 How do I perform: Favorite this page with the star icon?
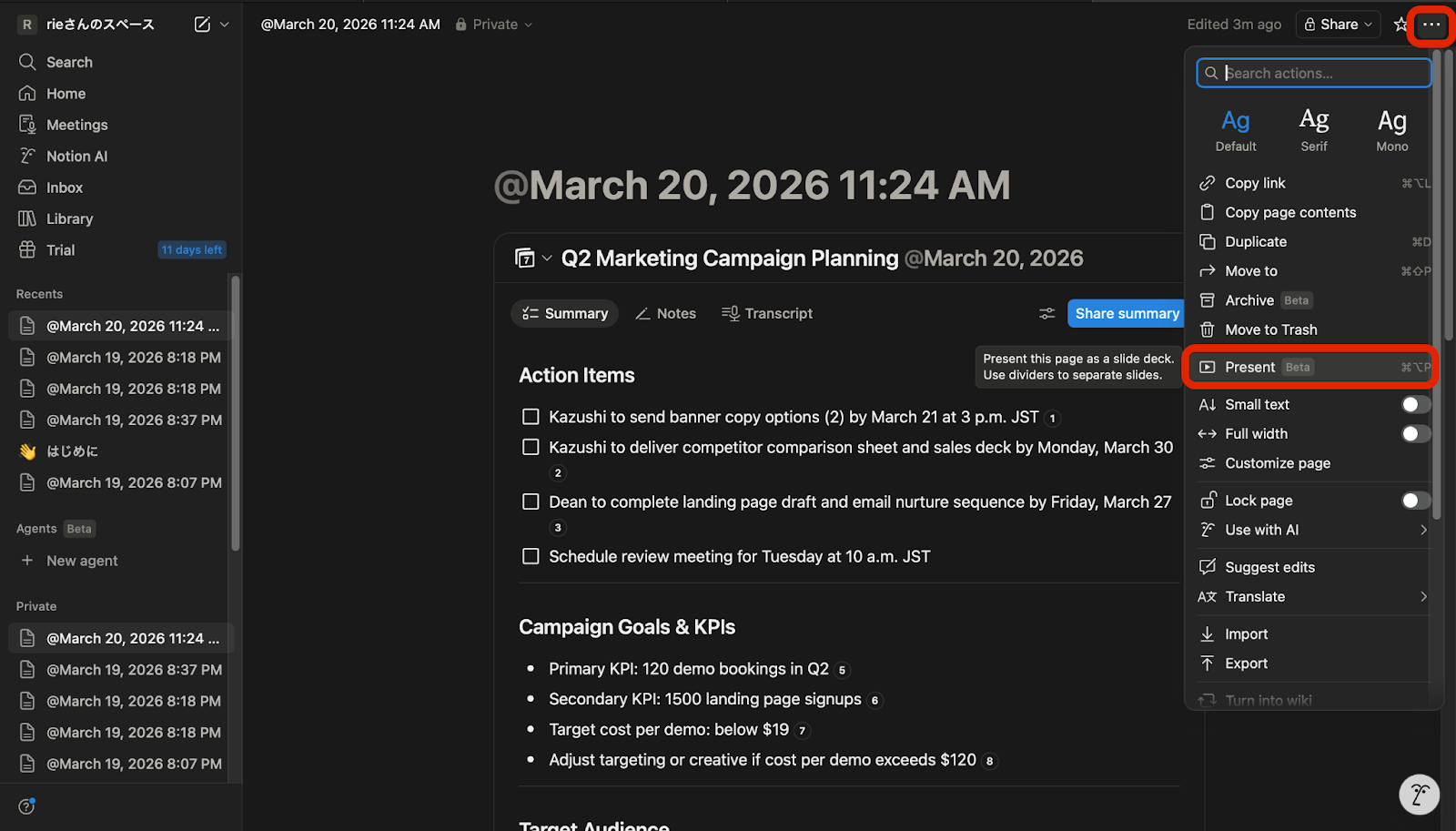click(1399, 25)
